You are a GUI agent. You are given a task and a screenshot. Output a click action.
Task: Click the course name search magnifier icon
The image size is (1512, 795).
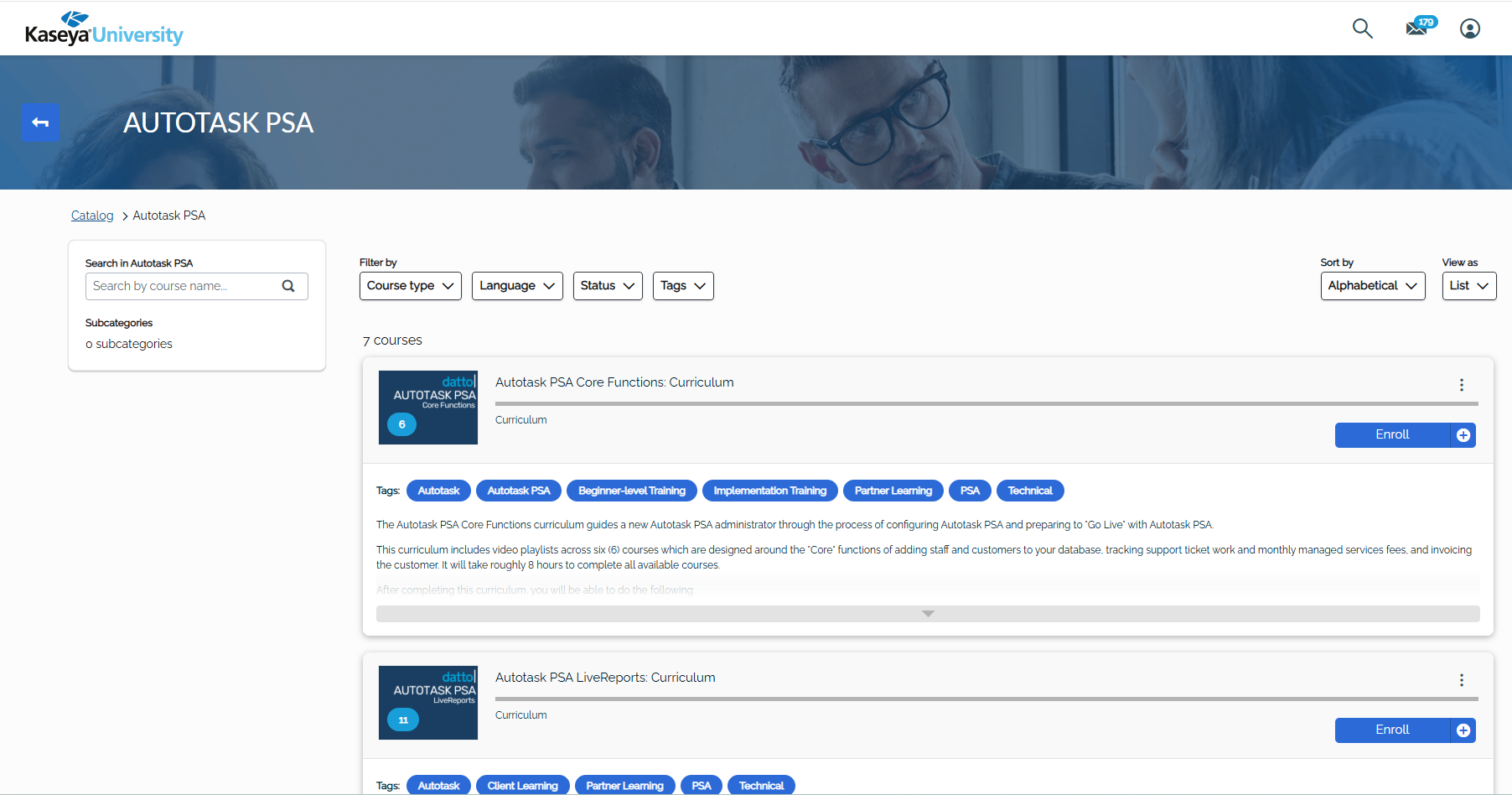pyautogui.click(x=288, y=286)
